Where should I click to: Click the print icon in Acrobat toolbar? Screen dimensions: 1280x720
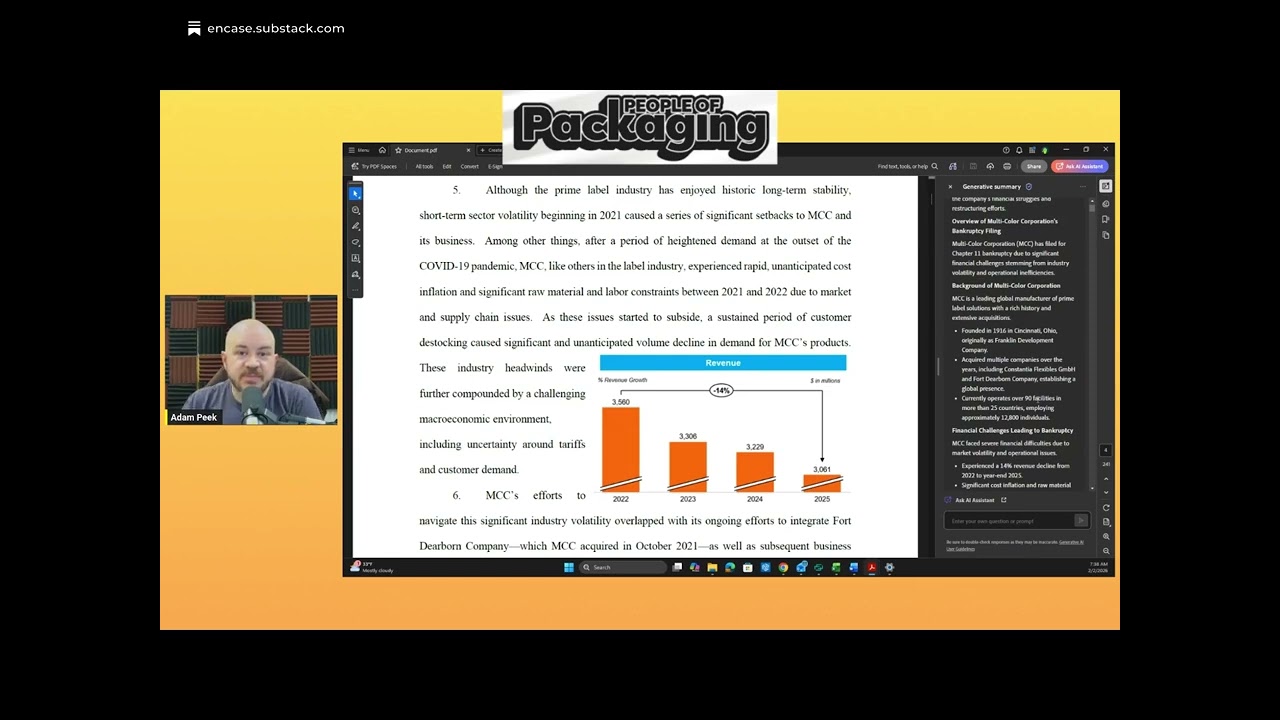(x=1007, y=166)
